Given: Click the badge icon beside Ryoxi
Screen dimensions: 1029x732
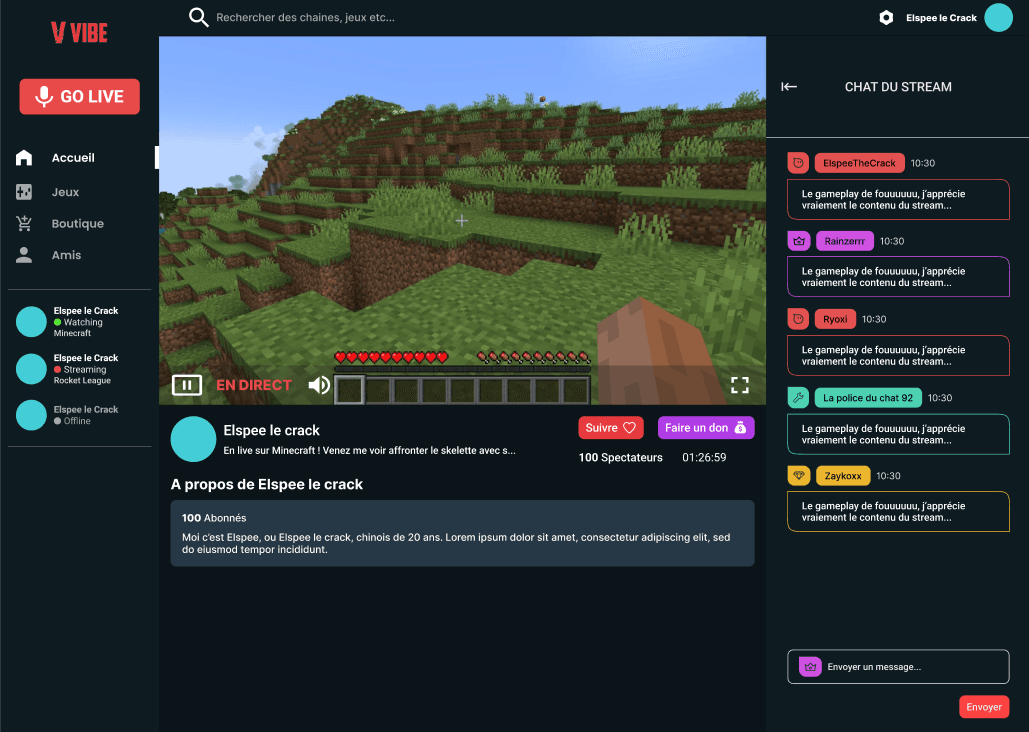Looking at the screenshot, I should click(x=798, y=319).
